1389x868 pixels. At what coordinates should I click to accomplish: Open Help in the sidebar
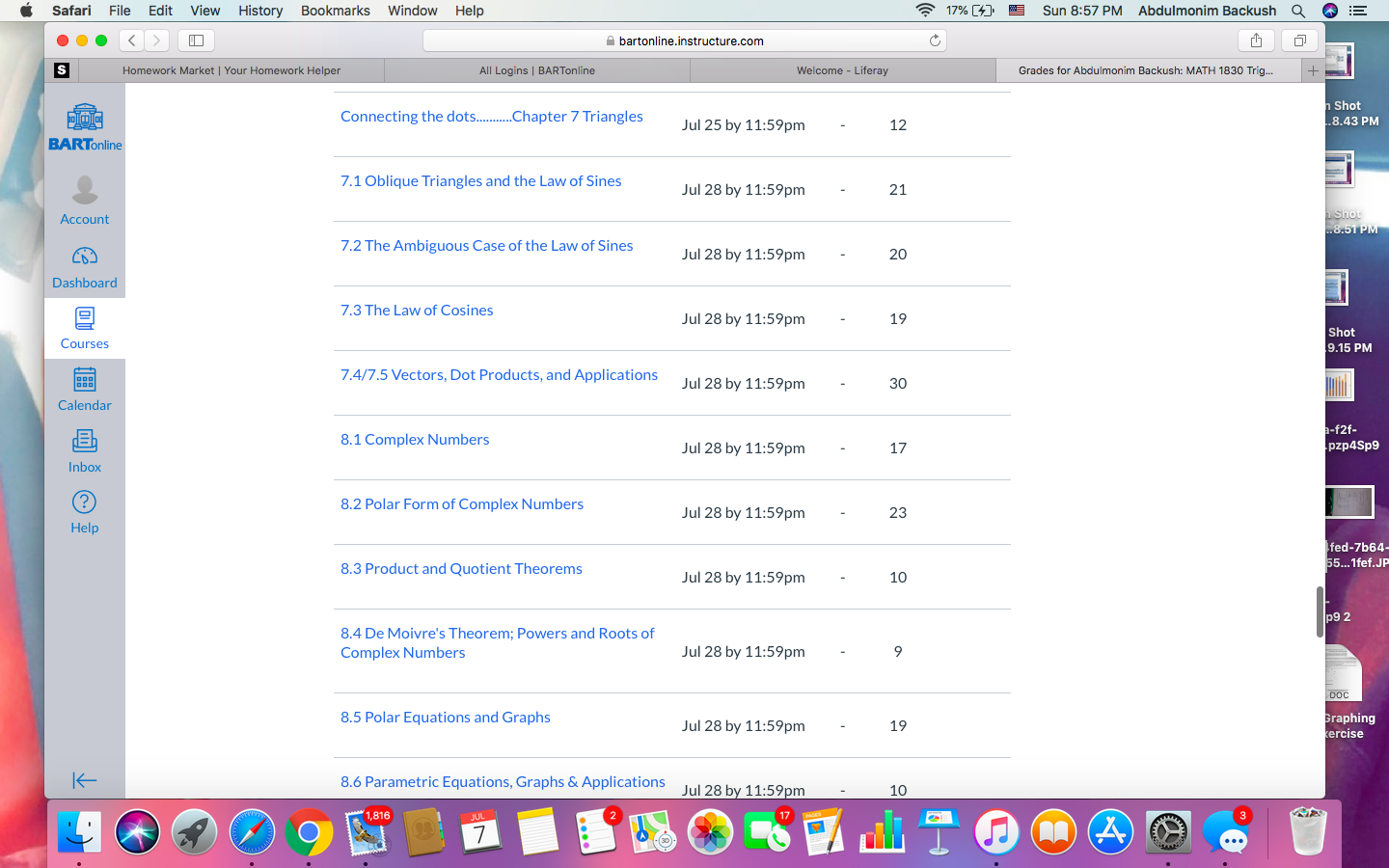pos(85,511)
